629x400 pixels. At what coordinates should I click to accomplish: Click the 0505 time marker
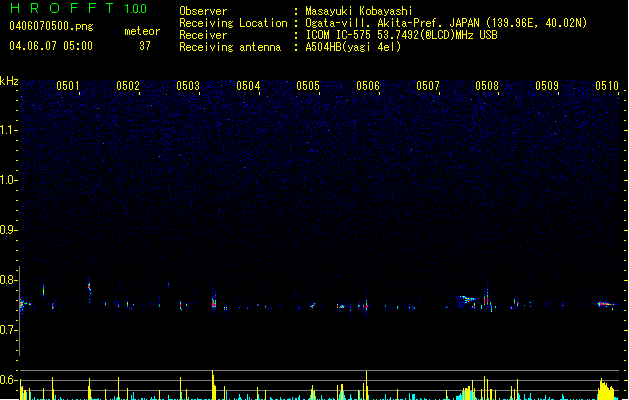308,86
